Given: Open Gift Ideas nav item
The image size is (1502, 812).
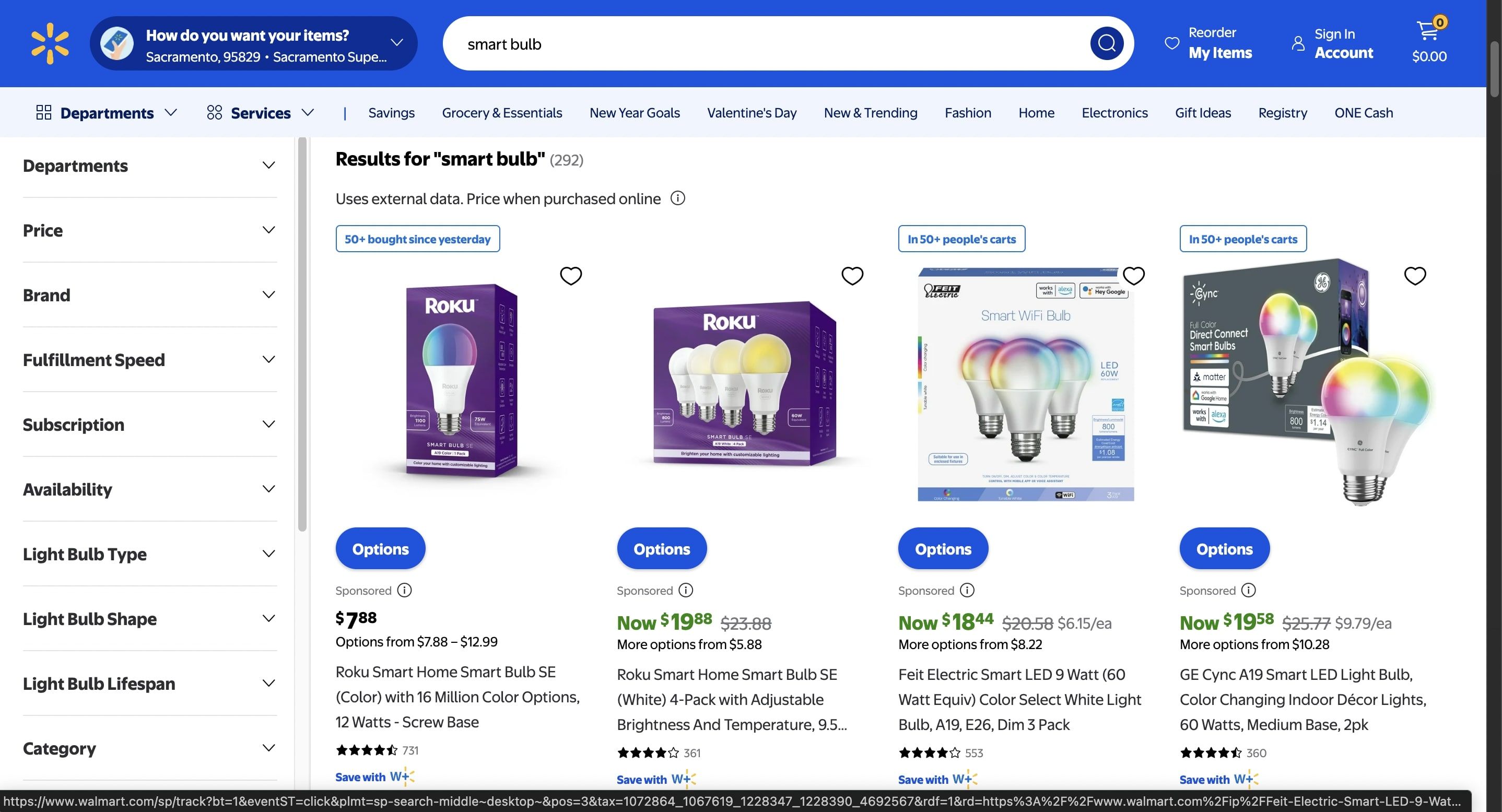Looking at the screenshot, I should pyautogui.click(x=1203, y=112).
